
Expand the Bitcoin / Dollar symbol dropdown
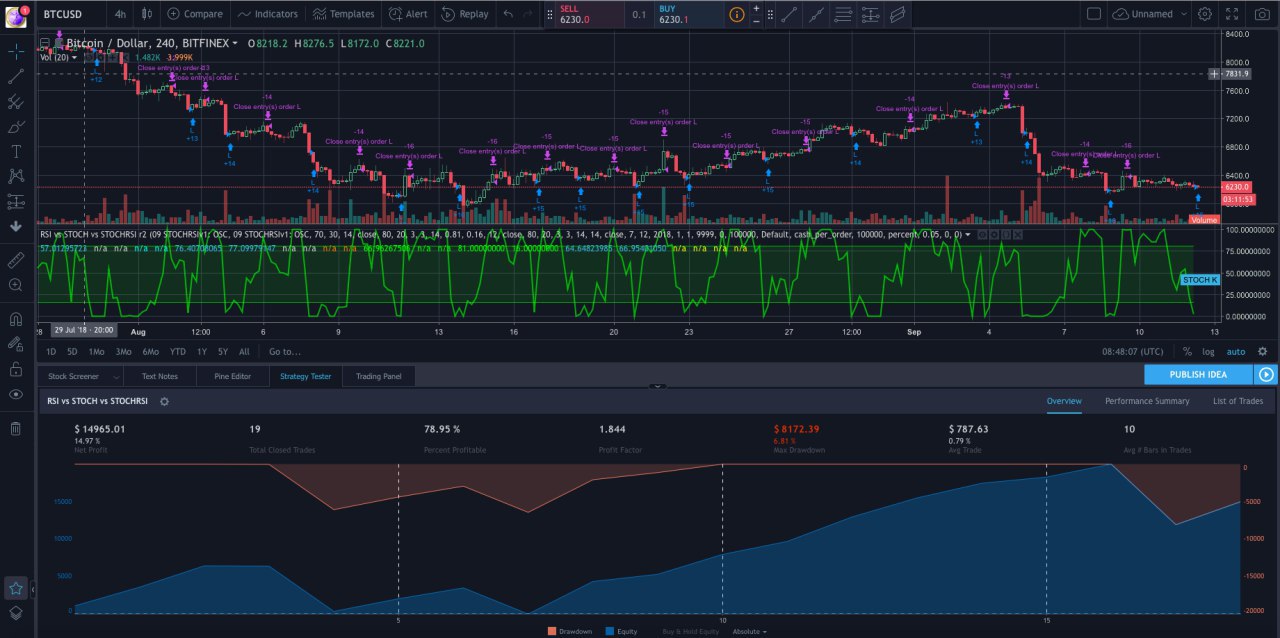[235, 44]
